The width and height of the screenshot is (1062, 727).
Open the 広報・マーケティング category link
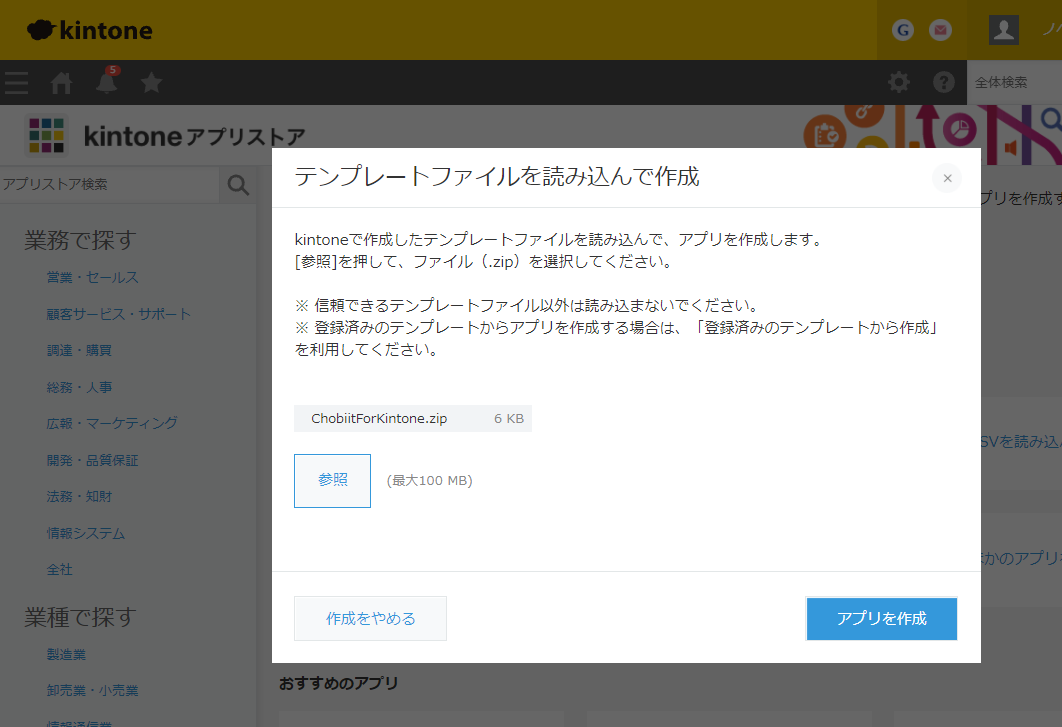(112, 423)
